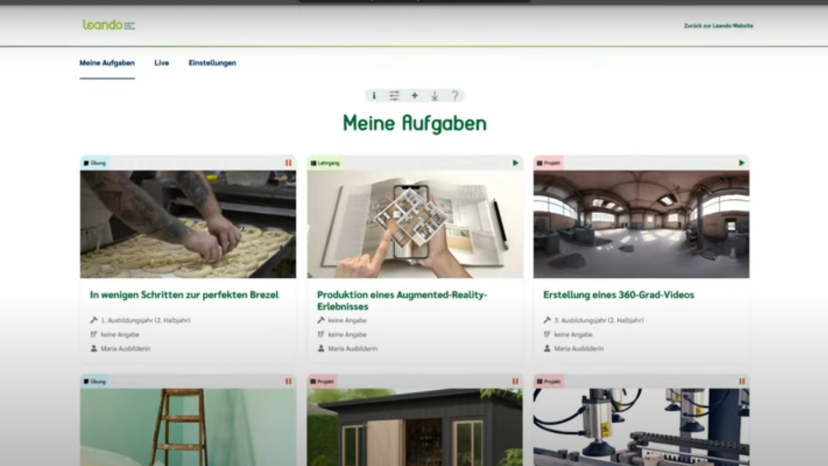
Task: Open the industrial machine thumbnail
Action: coord(641,427)
